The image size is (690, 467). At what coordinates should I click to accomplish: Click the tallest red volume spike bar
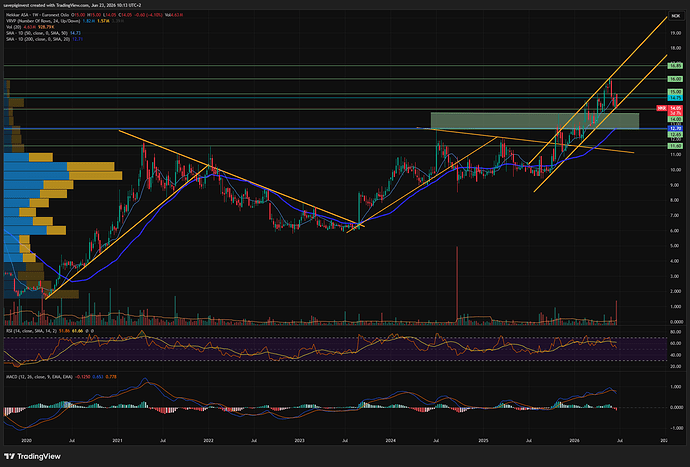[457, 285]
